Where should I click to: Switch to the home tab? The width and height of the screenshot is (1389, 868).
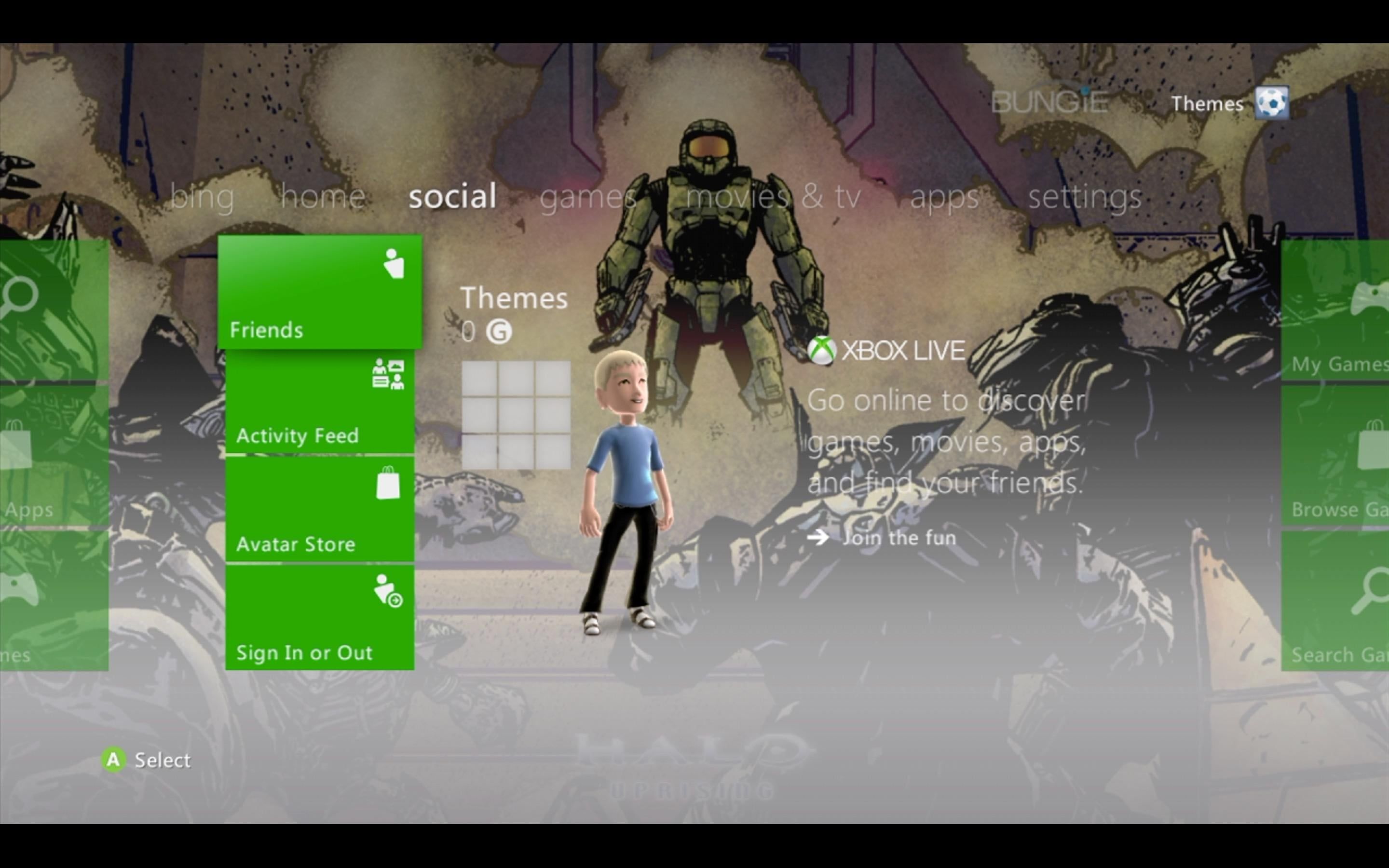coord(323,196)
